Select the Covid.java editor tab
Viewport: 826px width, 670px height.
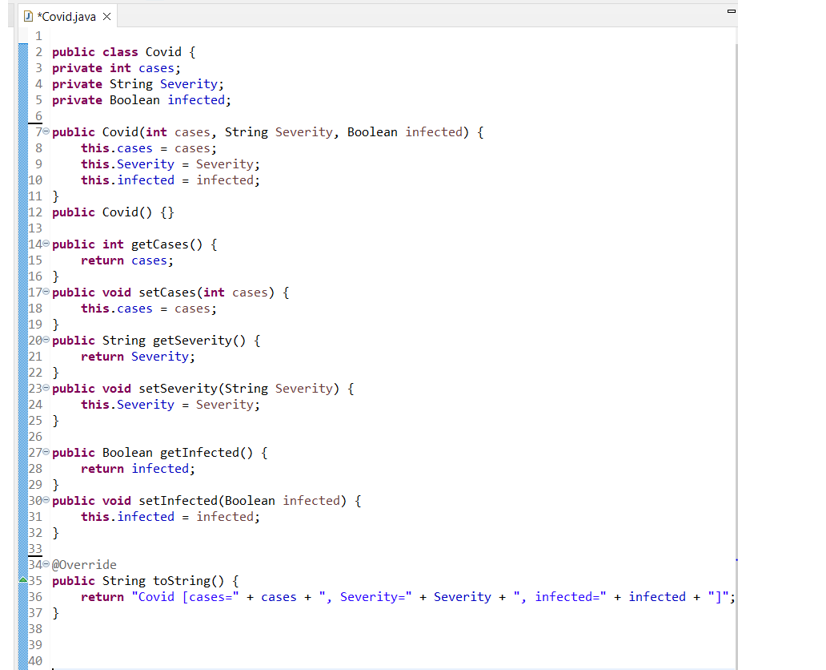tap(64, 16)
